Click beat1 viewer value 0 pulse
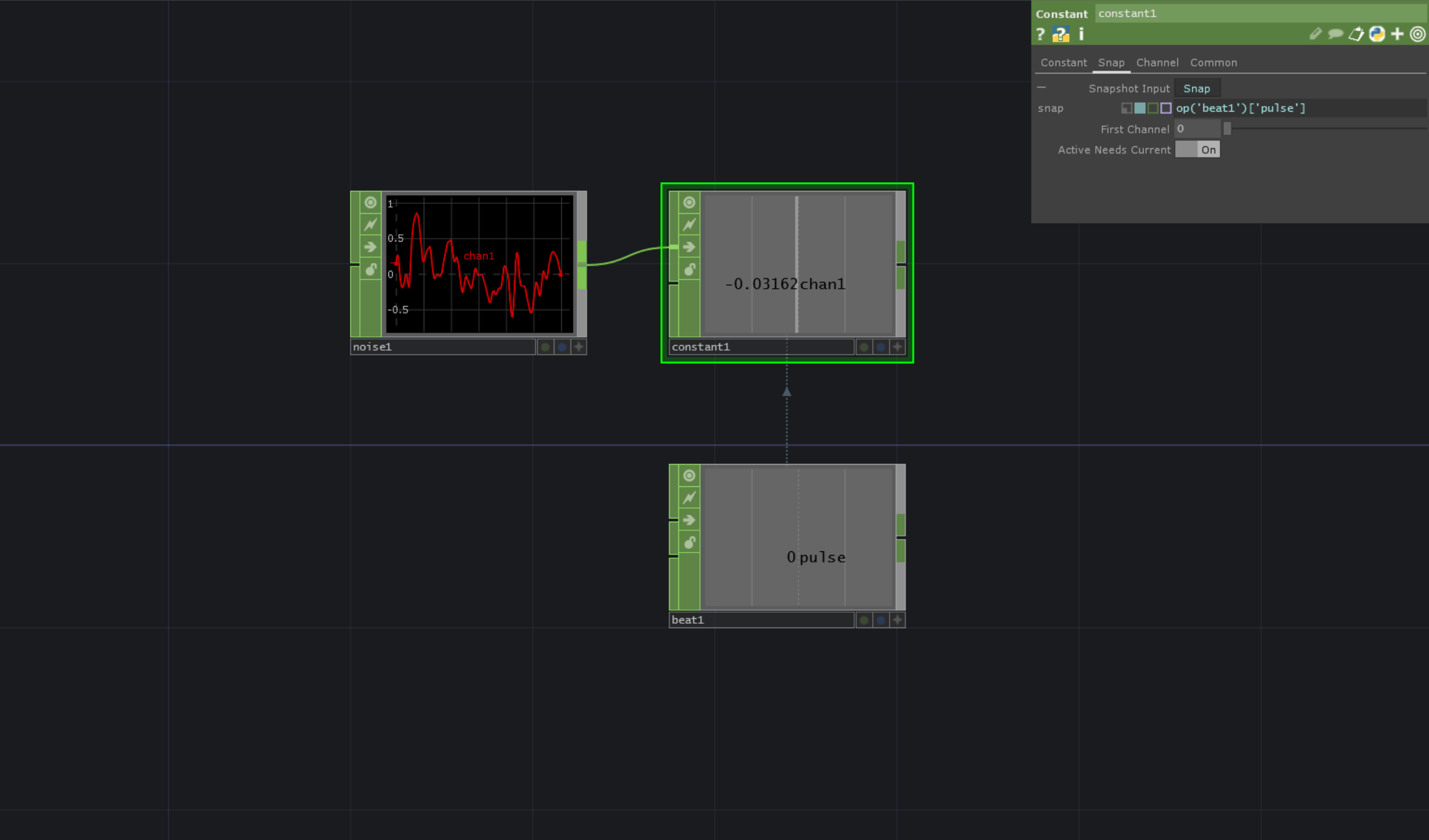The image size is (1429, 840). click(x=816, y=558)
